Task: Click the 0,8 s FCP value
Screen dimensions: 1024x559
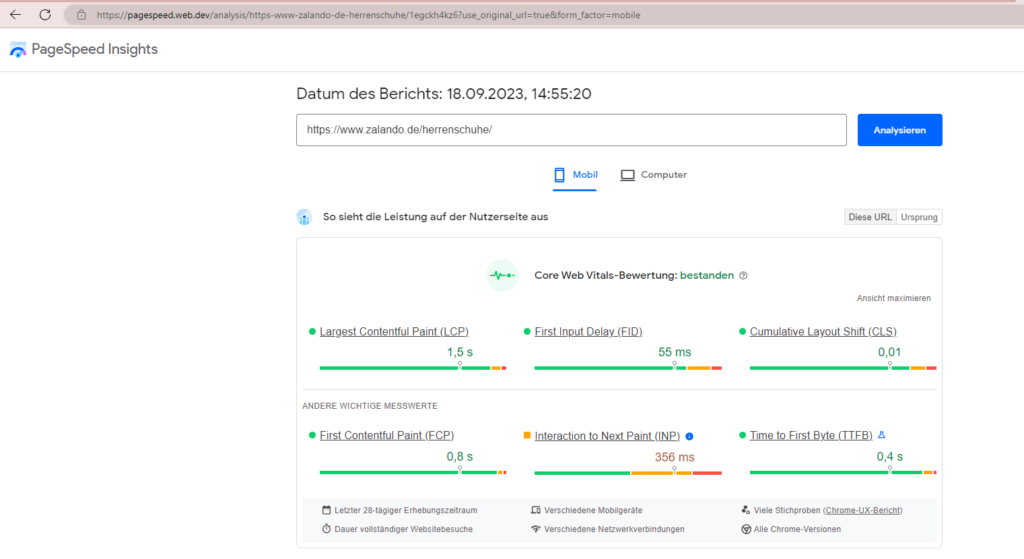Action: pos(460,457)
